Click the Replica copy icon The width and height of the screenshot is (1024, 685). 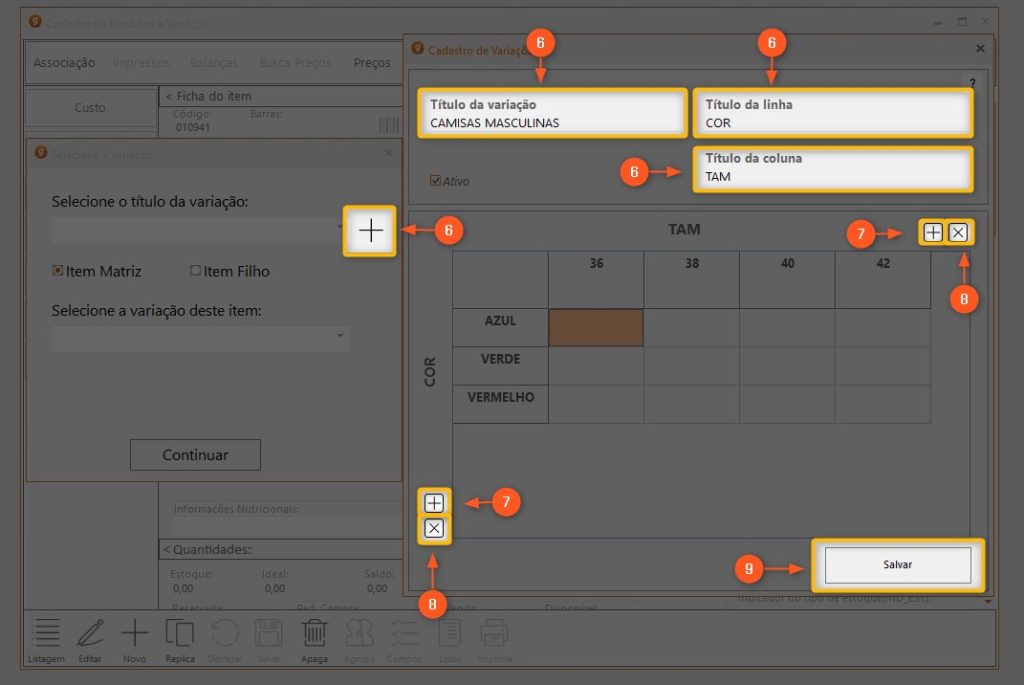click(180, 639)
